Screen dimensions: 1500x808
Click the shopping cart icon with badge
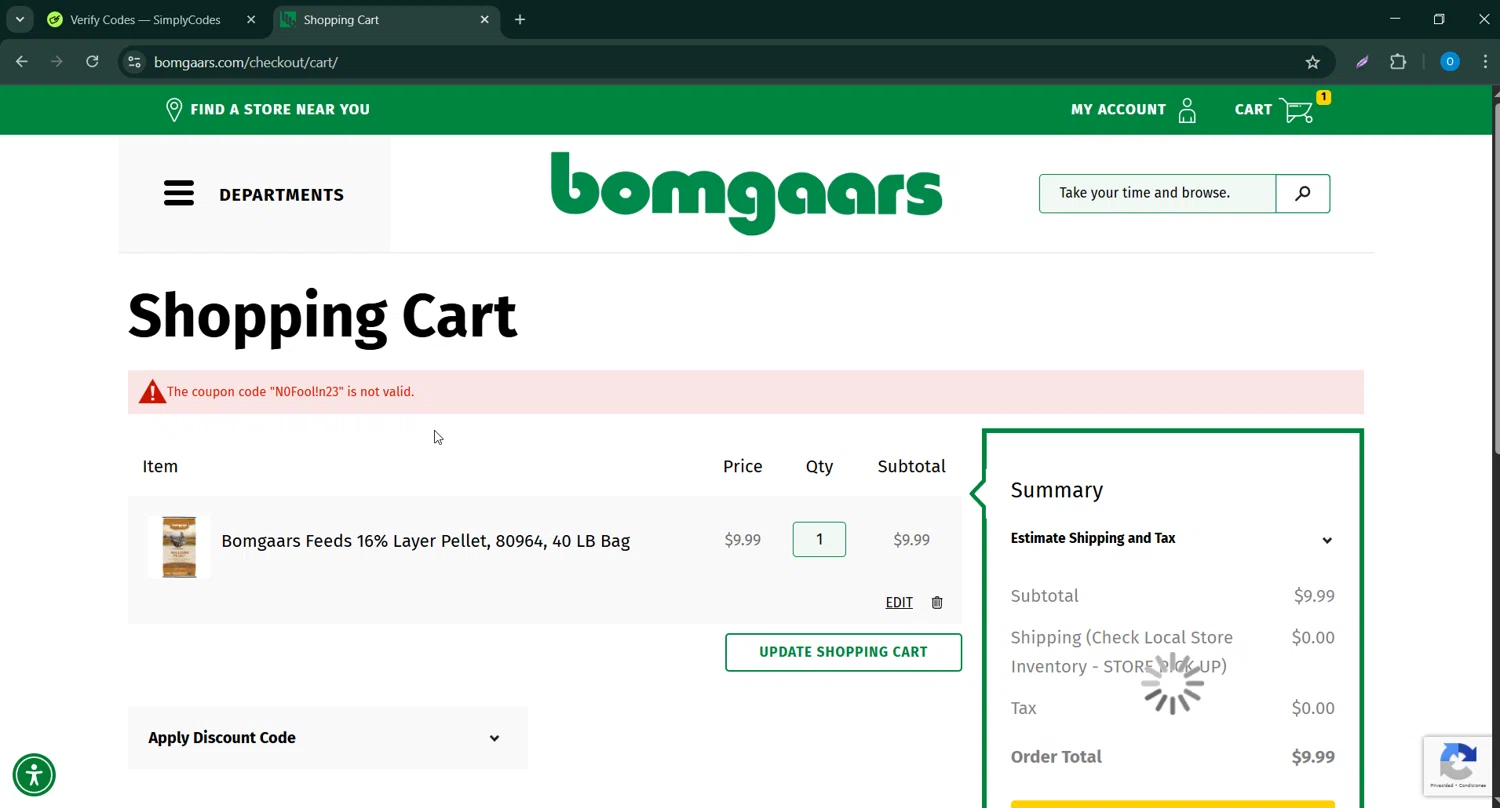tap(1297, 110)
